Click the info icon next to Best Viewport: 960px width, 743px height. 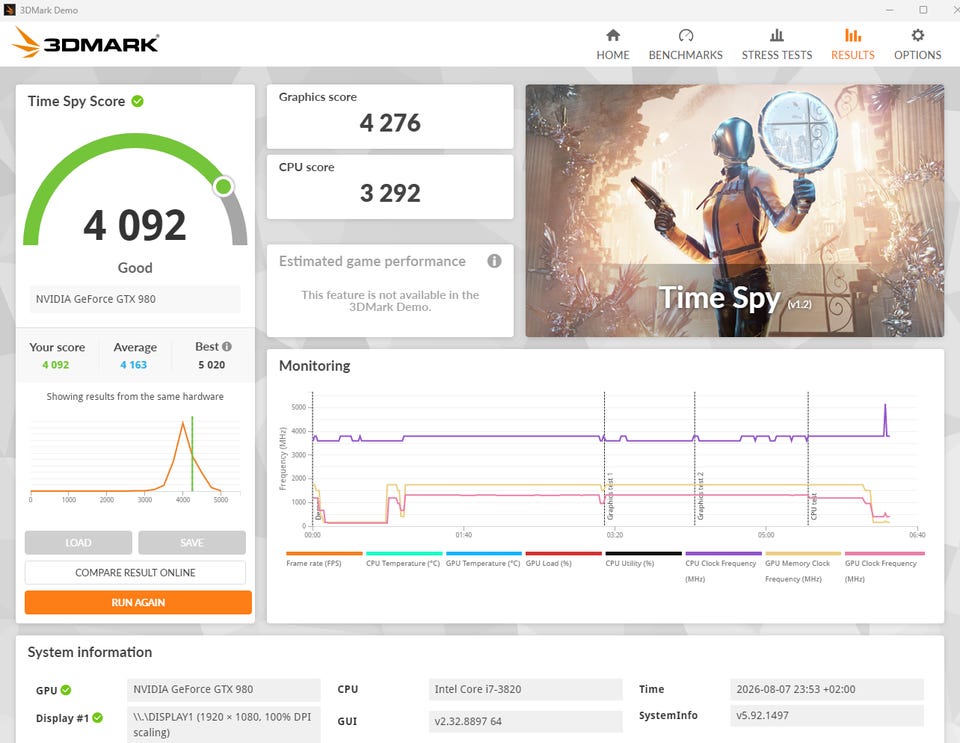[x=227, y=346]
